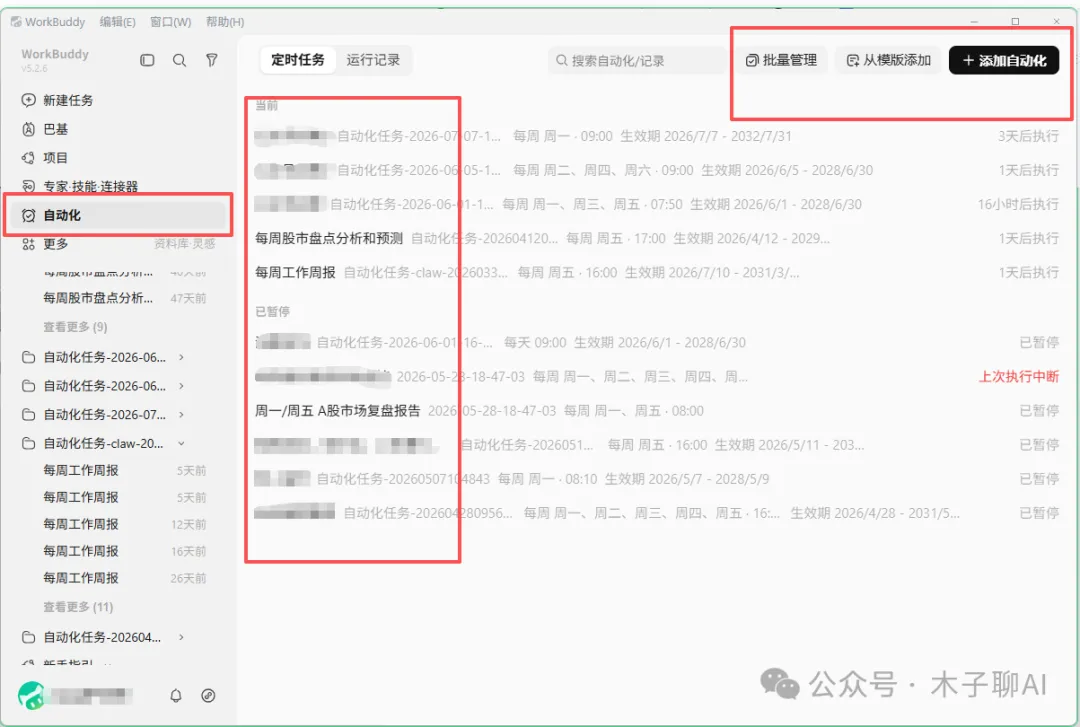
Task: Click the 添加自动化 button
Action: [x=1004, y=61]
